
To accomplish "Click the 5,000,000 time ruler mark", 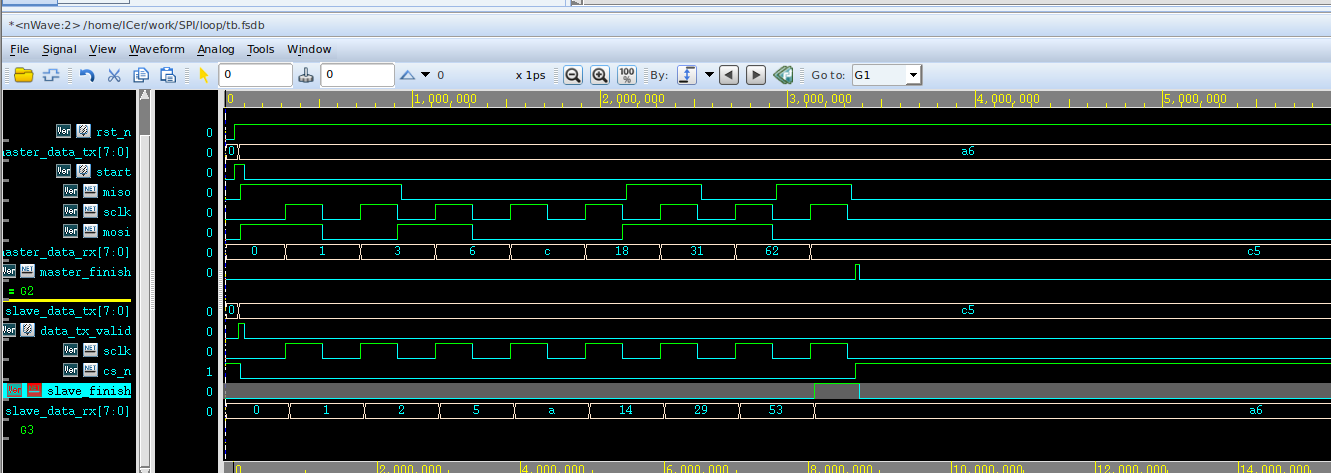I will tap(1195, 99).
